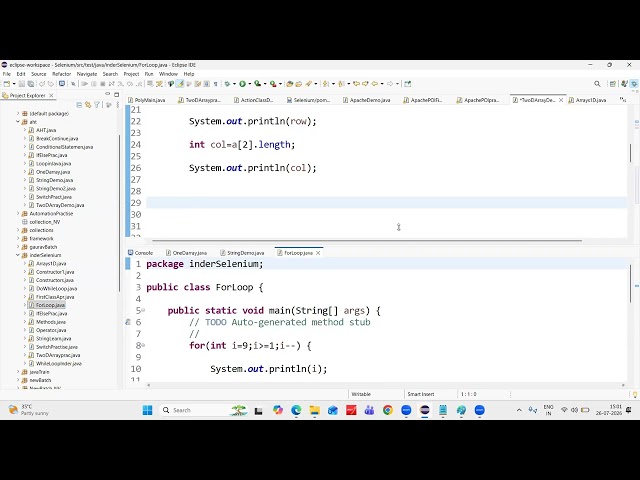Collapse the aht package node
The width and height of the screenshot is (640, 480).
[x=18, y=122]
